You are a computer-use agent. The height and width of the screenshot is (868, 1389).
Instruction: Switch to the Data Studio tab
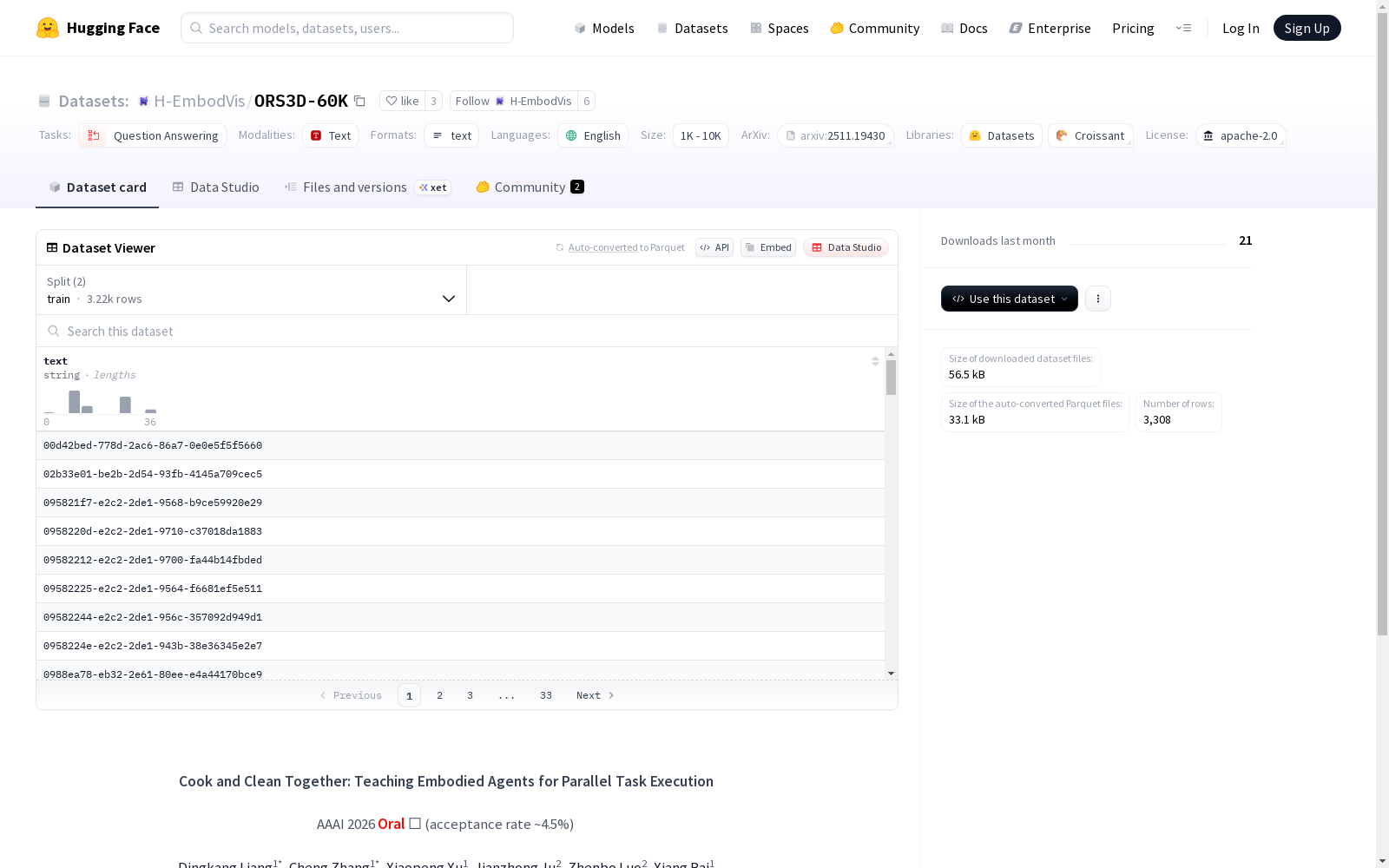[216, 187]
